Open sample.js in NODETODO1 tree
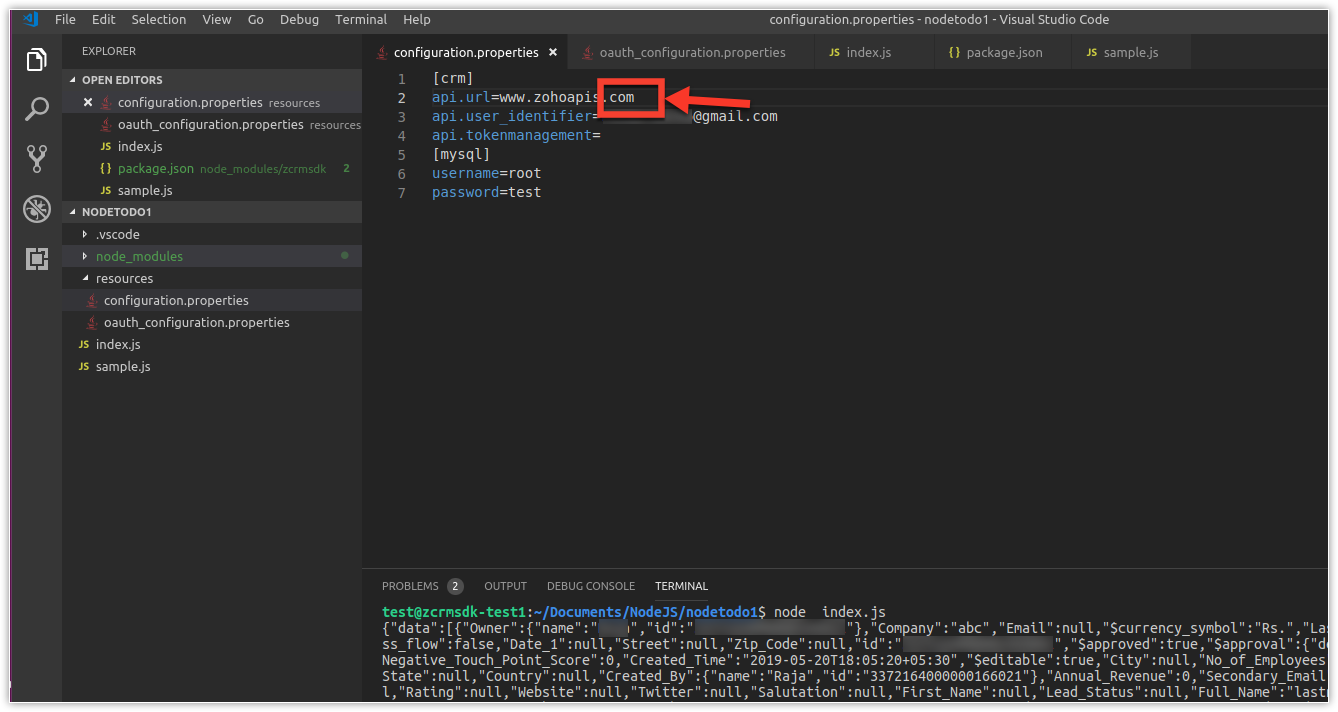1338x712 pixels. point(212,366)
